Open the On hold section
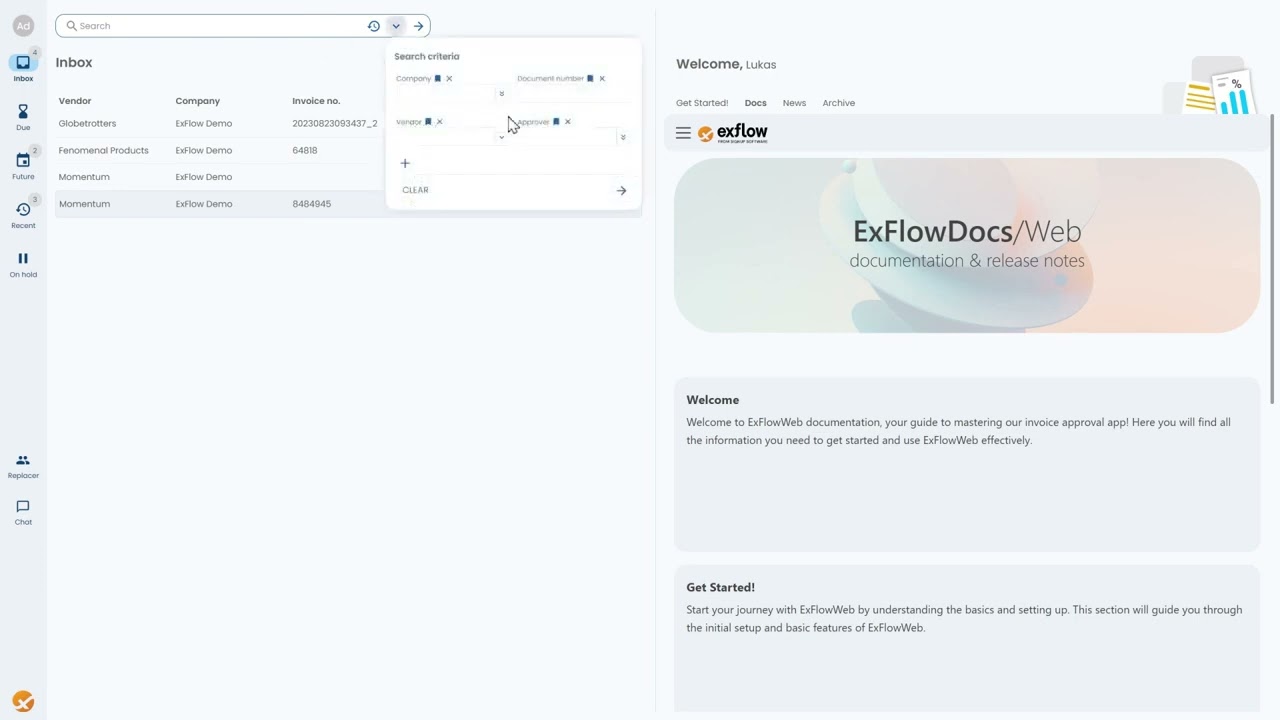This screenshot has height=720, width=1280. coord(23,264)
